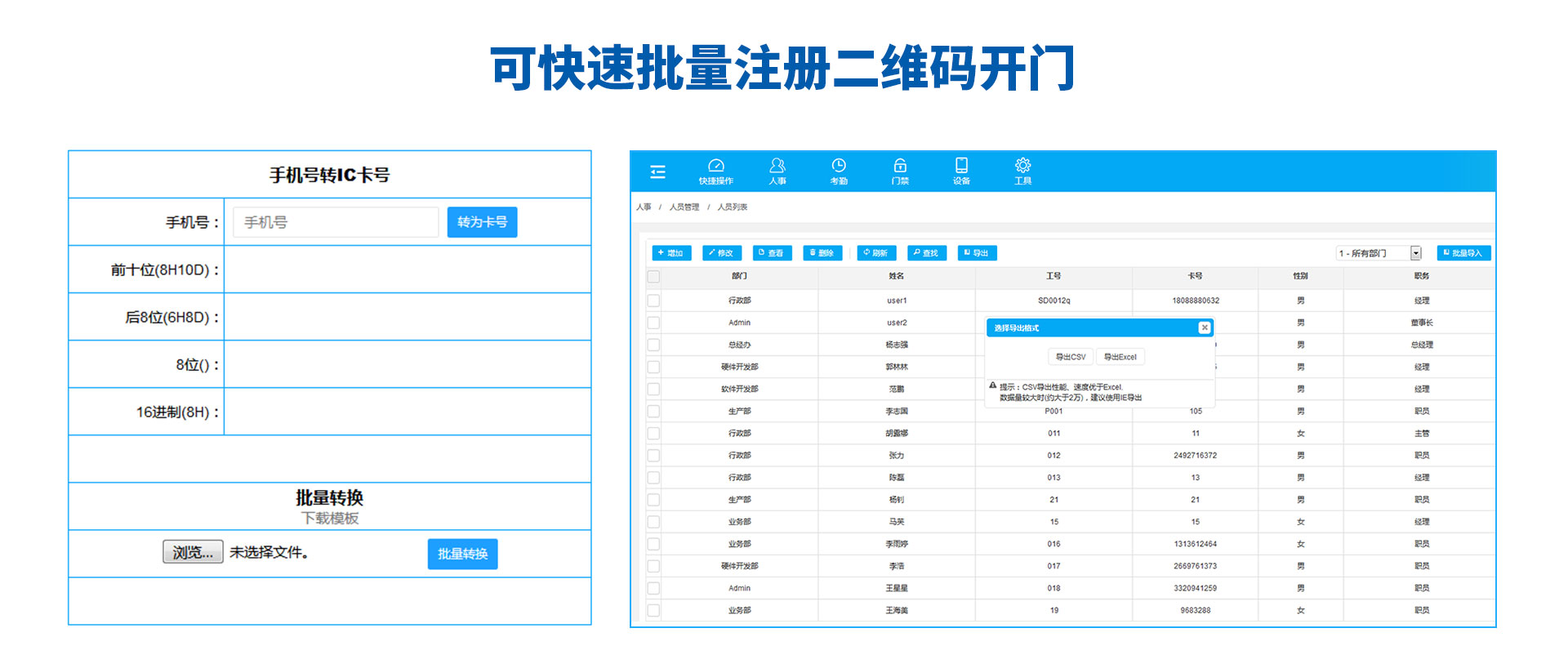
Task: Click the 人员管理 breadcrumb link
Action: point(684,207)
